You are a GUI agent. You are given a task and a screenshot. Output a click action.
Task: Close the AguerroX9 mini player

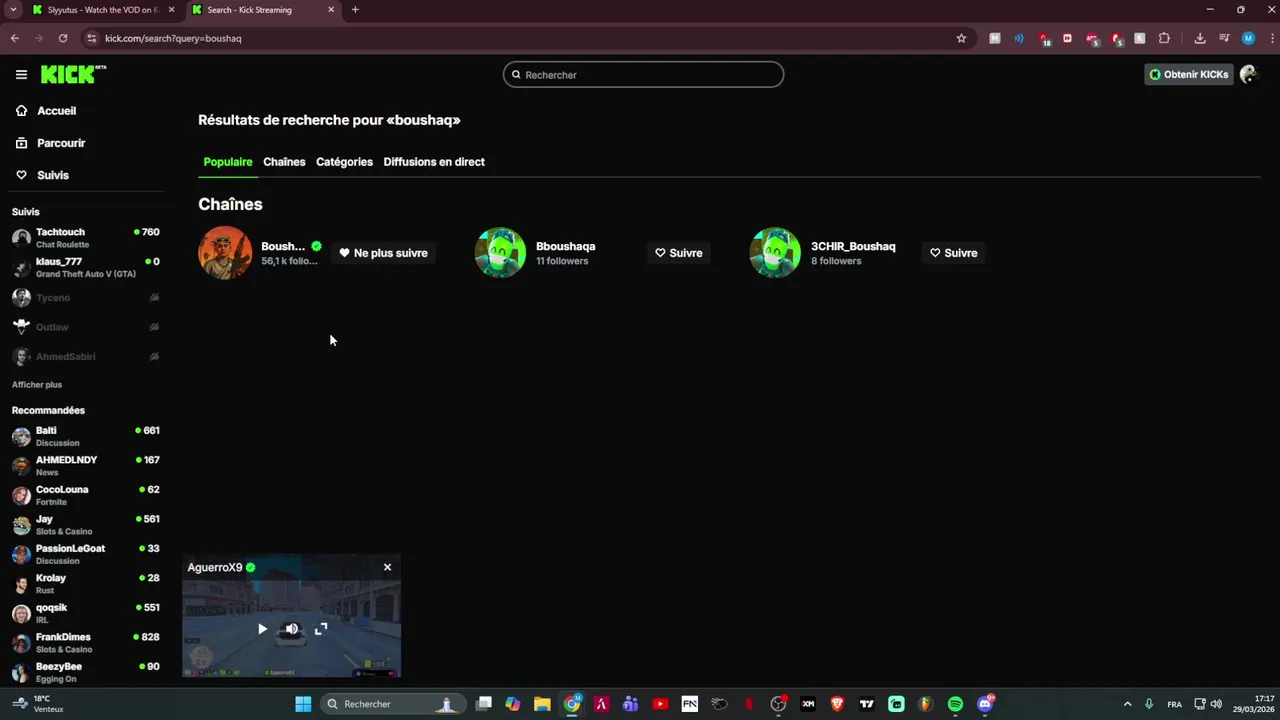387,567
